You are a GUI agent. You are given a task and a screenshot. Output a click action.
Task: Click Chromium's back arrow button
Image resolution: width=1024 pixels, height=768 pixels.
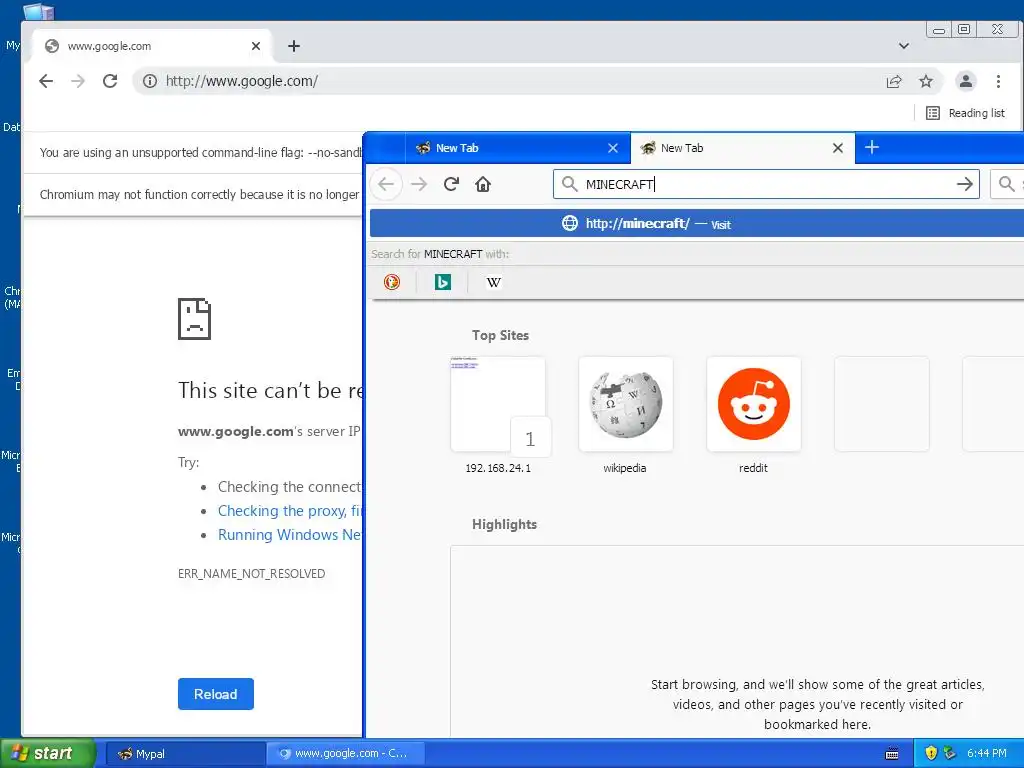click(x=46, y=81)
